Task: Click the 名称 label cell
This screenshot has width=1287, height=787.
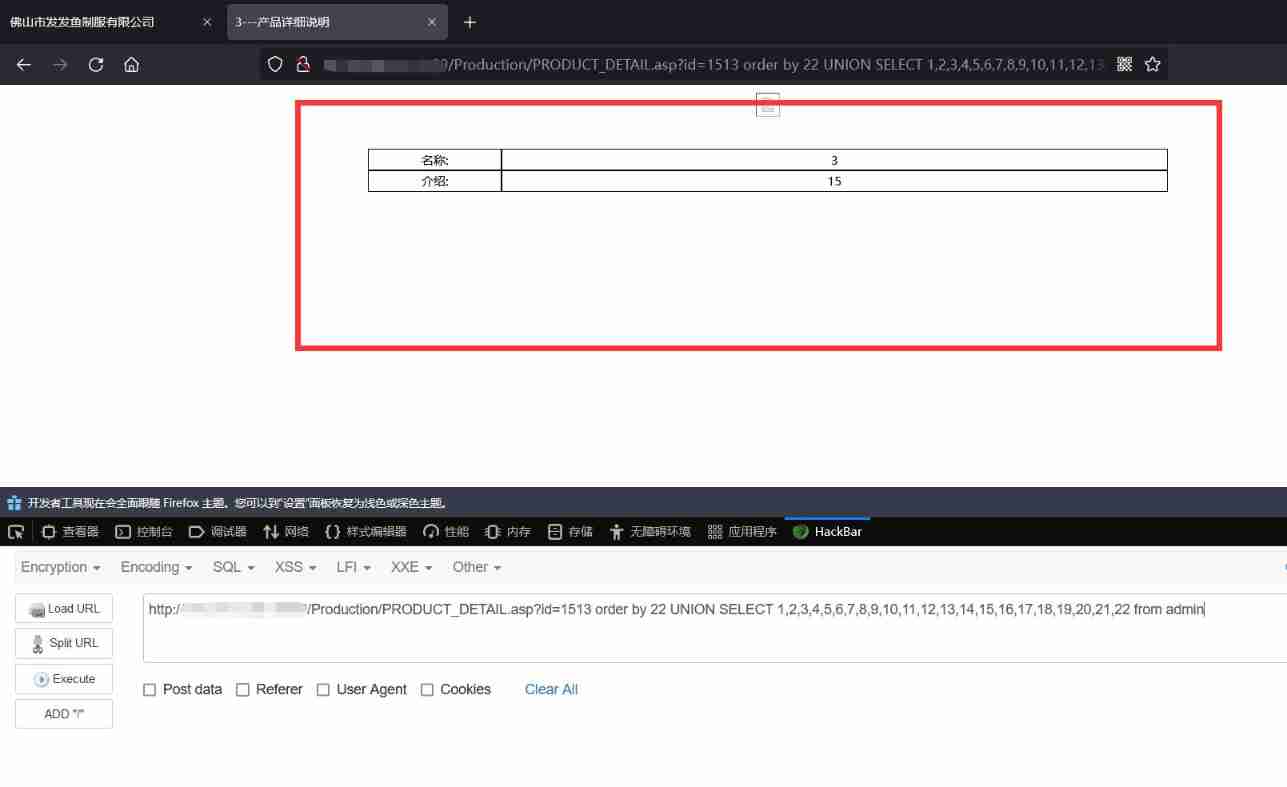Action: point(434,160)
